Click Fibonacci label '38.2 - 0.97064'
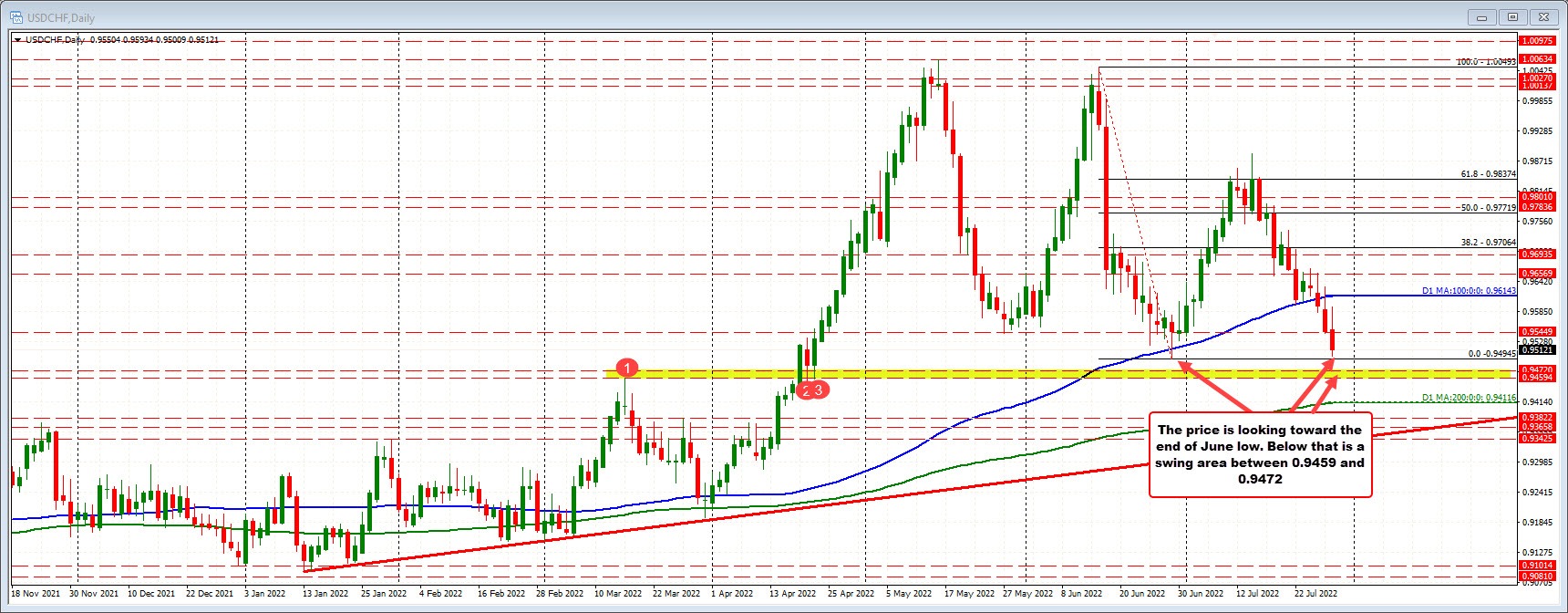Viewport: 1568px width, 613px height. [1488, 243]
